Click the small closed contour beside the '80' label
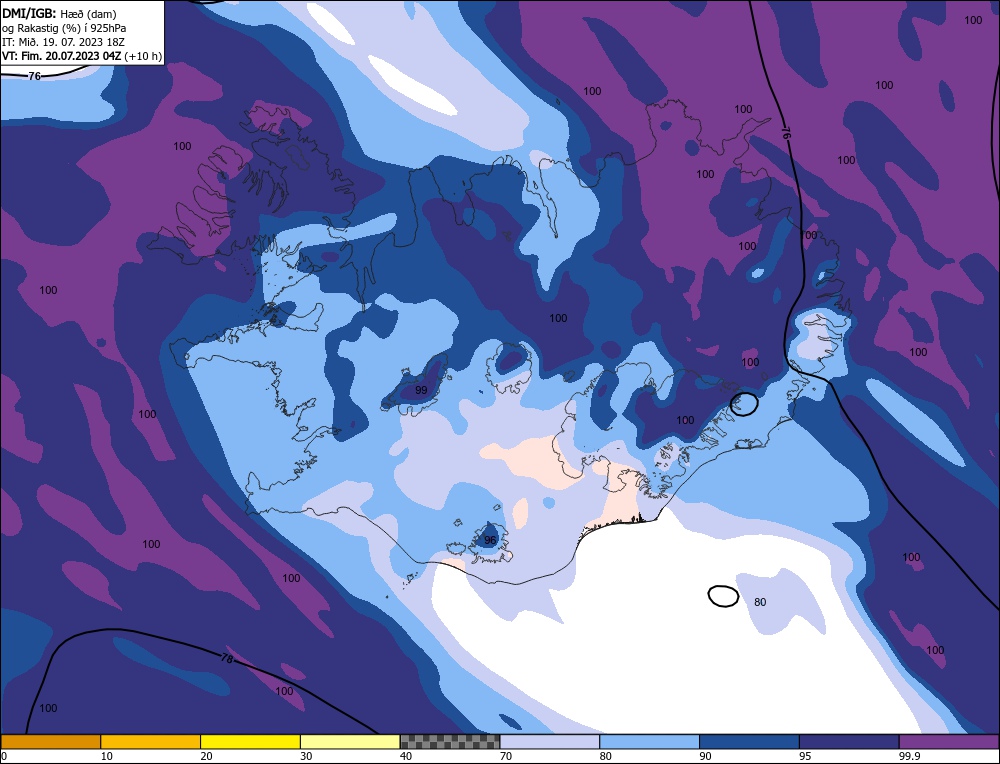 pyautogui.click(x=723, y=596)
